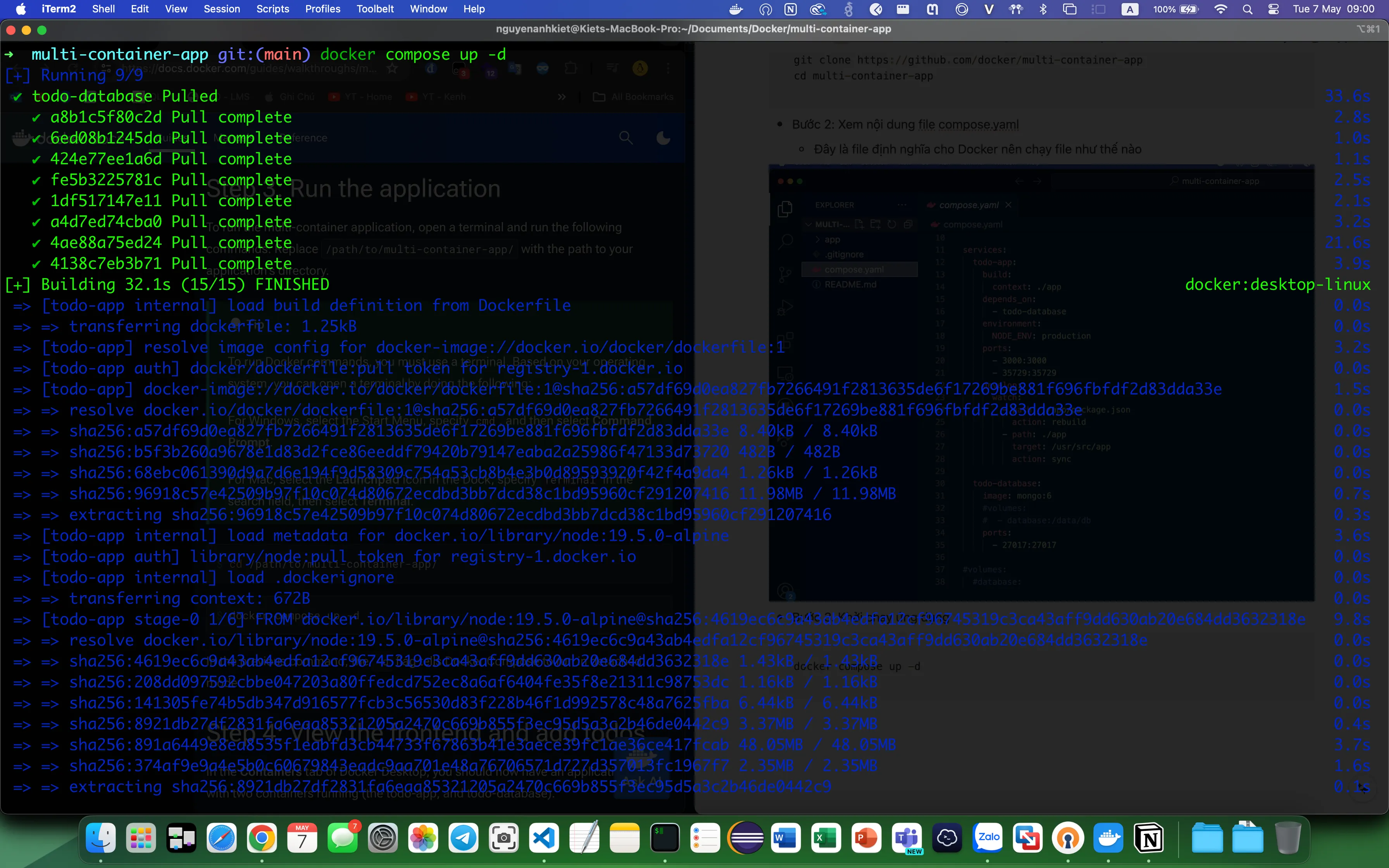Launch Eclipse from the Dock
Viewport: 1389px width, 868px height.
pyautogui.click(x=746, y=839)
